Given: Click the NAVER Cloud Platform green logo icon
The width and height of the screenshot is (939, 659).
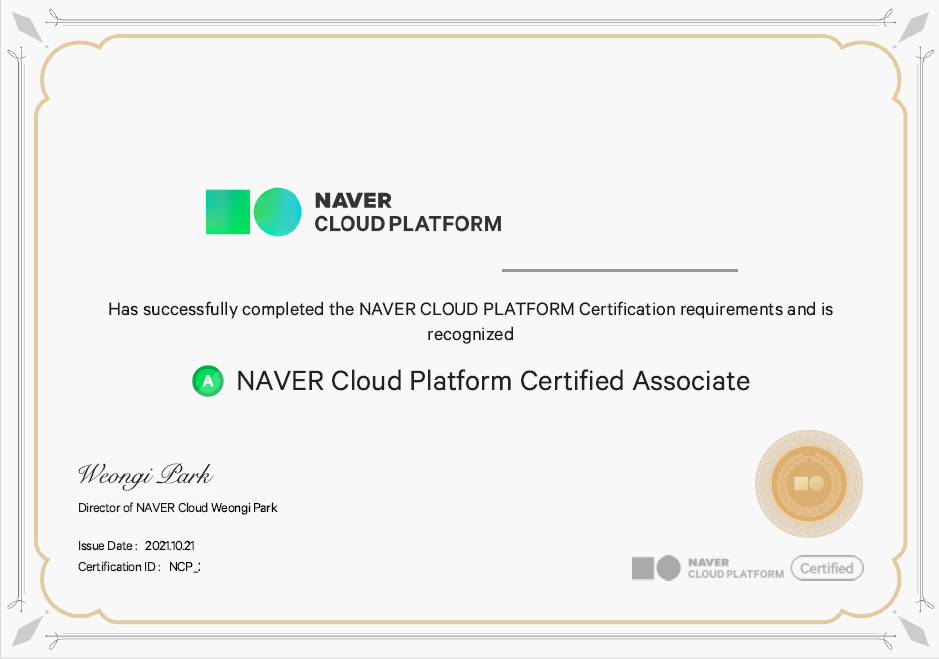Looking at the screenshot, I should tap(253, 212).
